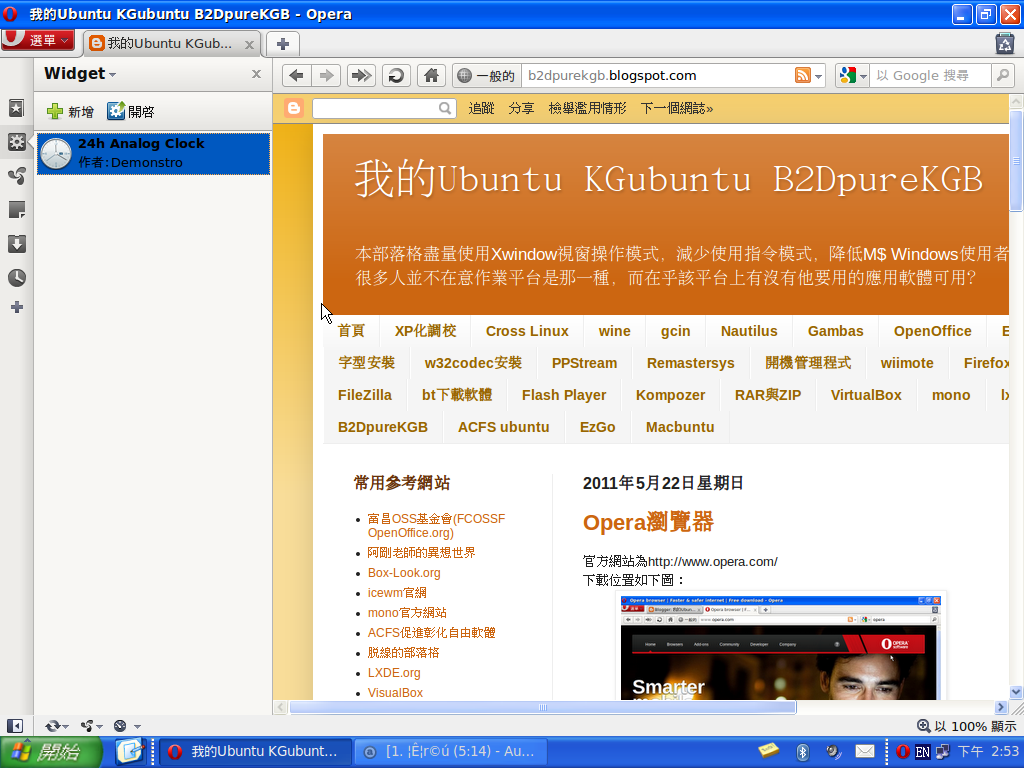This screenshot has width=1024, height=768.
Task: Close the Widget side panel
Action: (x=257, y=74)
